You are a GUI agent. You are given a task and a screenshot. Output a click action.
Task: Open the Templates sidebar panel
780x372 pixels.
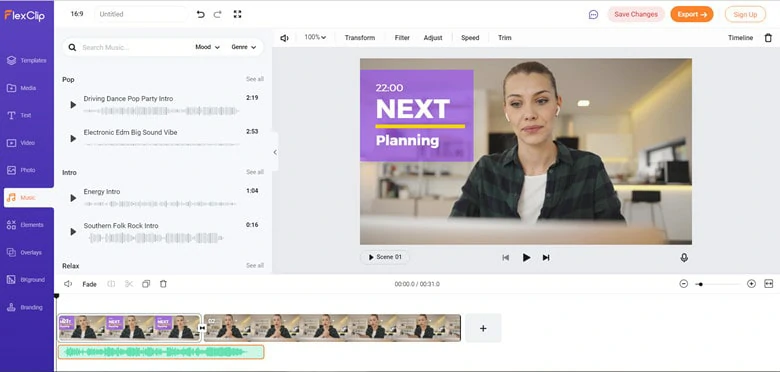point(27,61)
